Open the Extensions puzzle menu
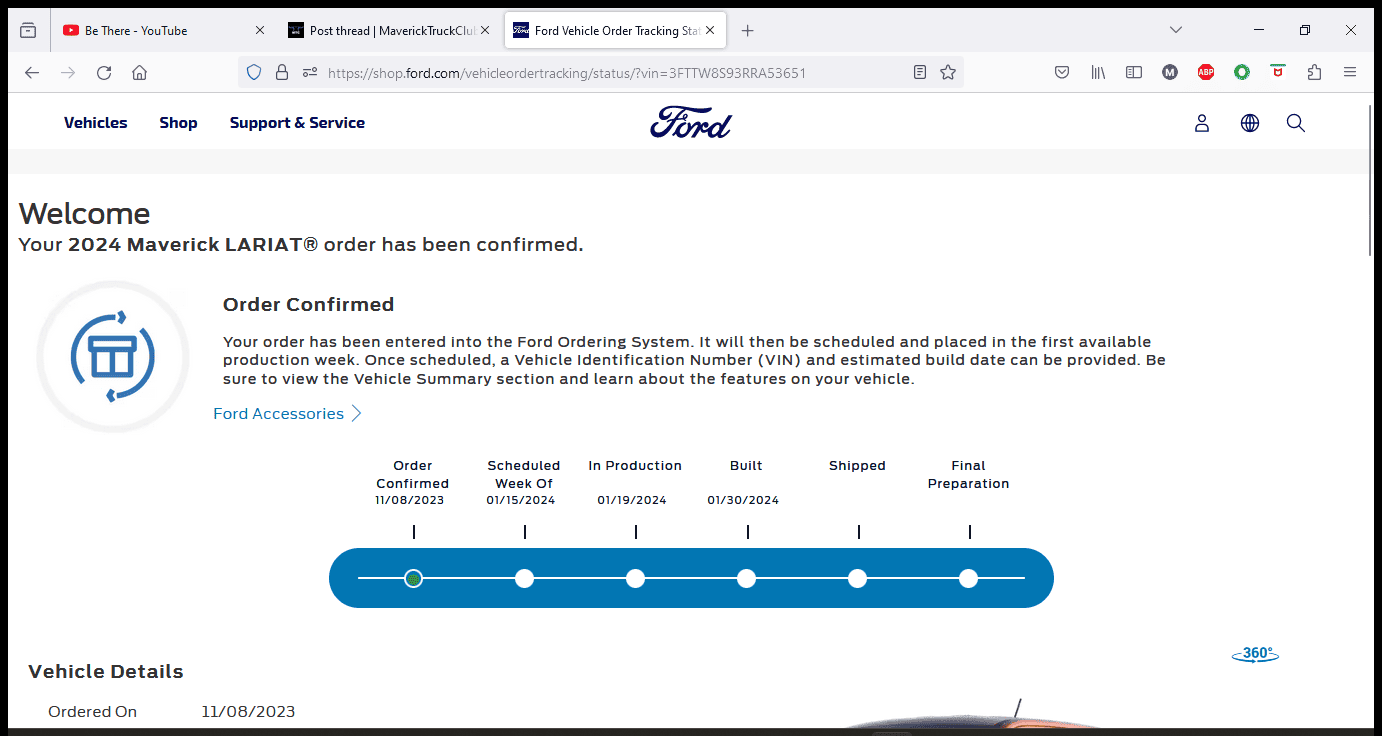 tap(1314, 72)
